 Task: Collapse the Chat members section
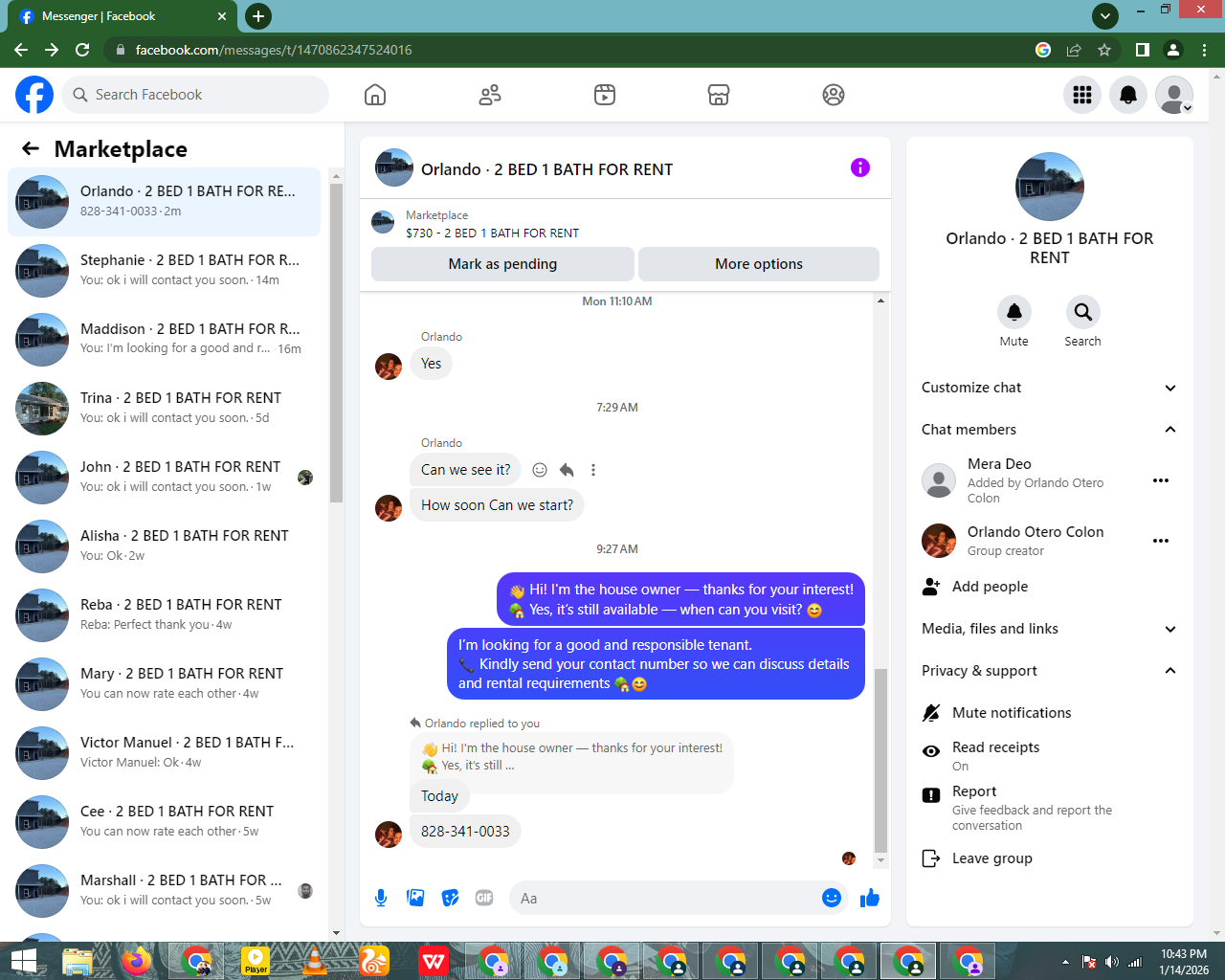coord(1050,430)
